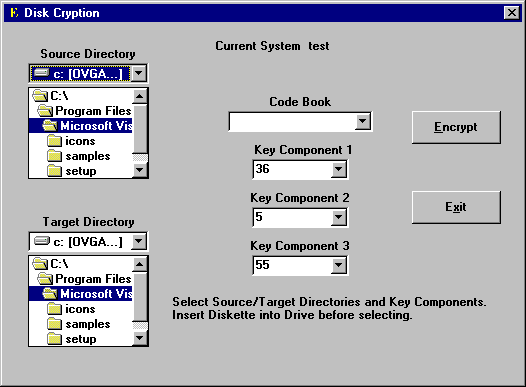Viewport: 526px width, 387px height.
Task: Open Key Component 3 dropdown arrow
Action: (339, 265)
